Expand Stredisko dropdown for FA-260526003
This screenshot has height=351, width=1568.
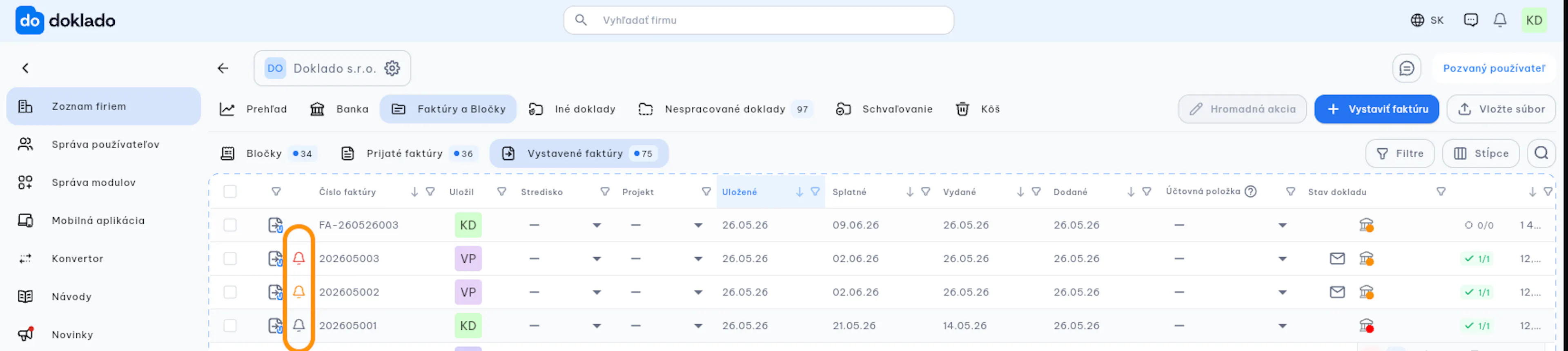(597, 226)
